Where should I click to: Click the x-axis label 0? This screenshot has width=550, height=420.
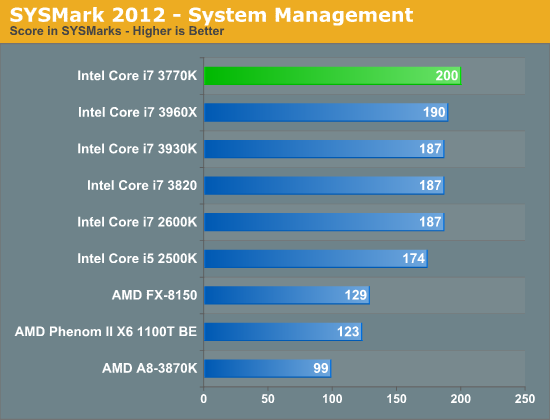[204, 399]
